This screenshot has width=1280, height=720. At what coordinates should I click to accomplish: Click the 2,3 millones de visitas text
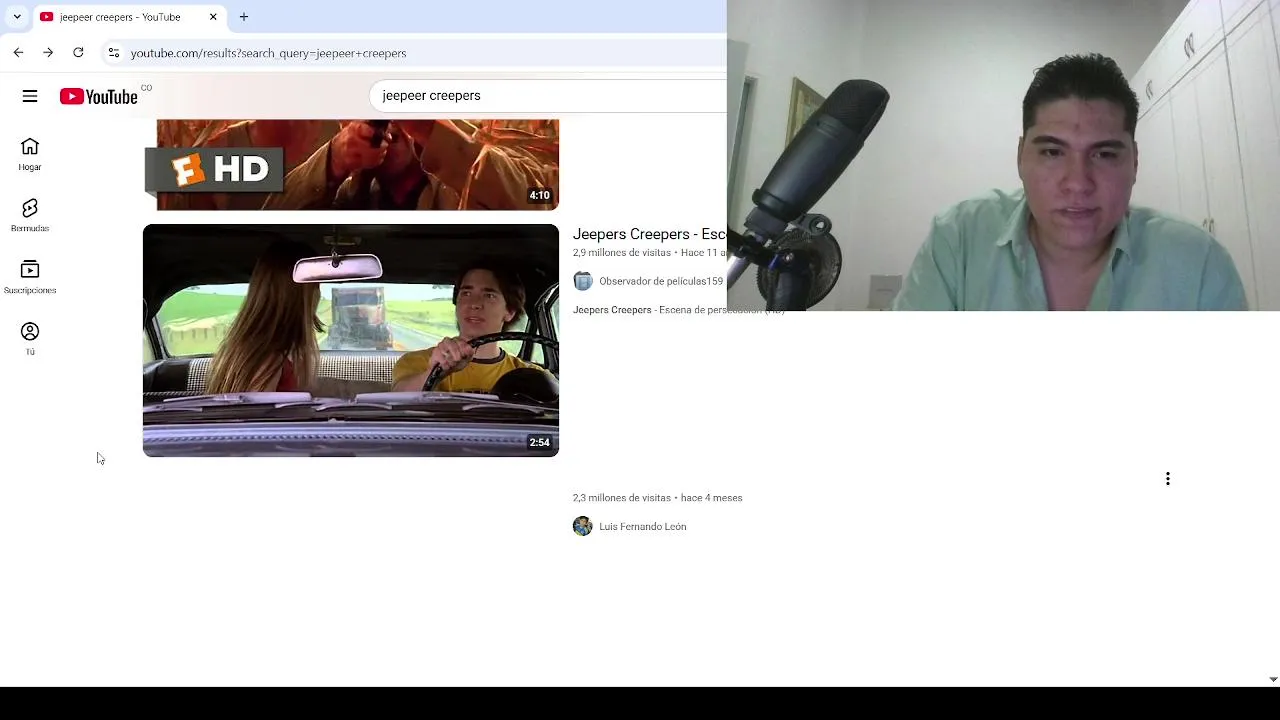[622, 497]
